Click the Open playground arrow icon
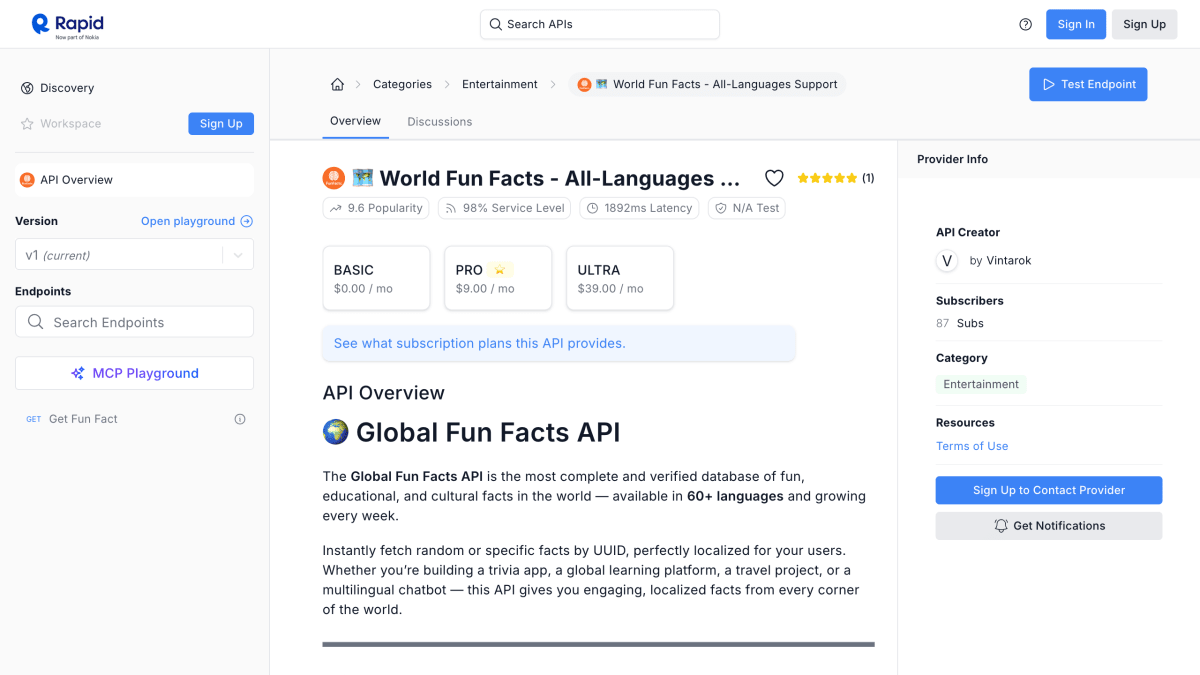The height and width of the screenshot is (675, 1200). click(x=247, y=222)
